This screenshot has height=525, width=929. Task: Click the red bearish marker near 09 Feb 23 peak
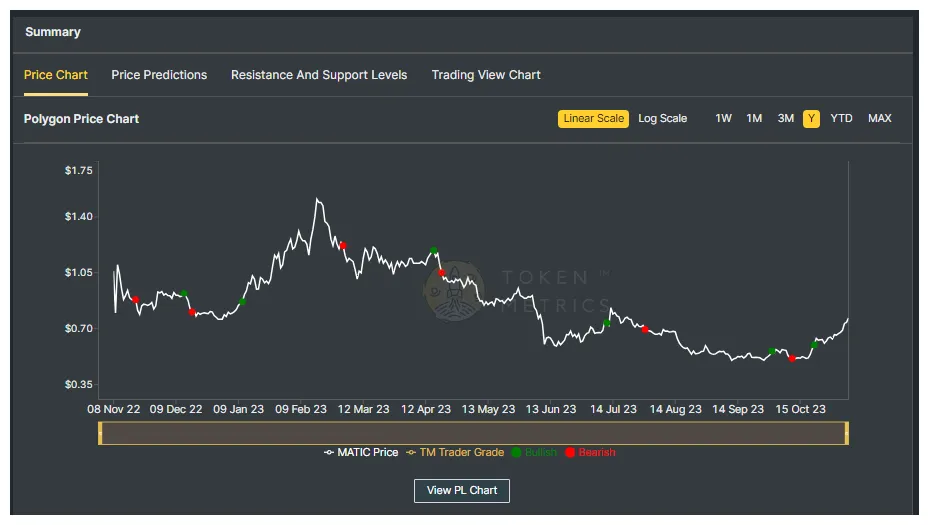[x=343, y=245]
